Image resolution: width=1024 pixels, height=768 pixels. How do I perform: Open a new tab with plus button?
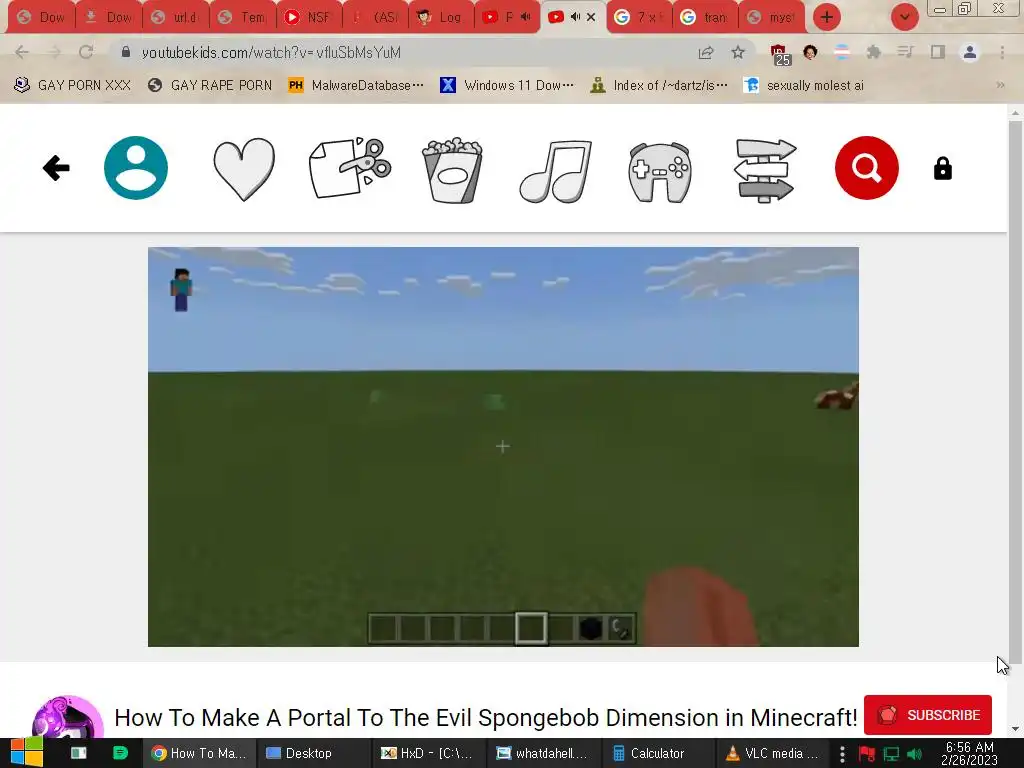(827, 17)
